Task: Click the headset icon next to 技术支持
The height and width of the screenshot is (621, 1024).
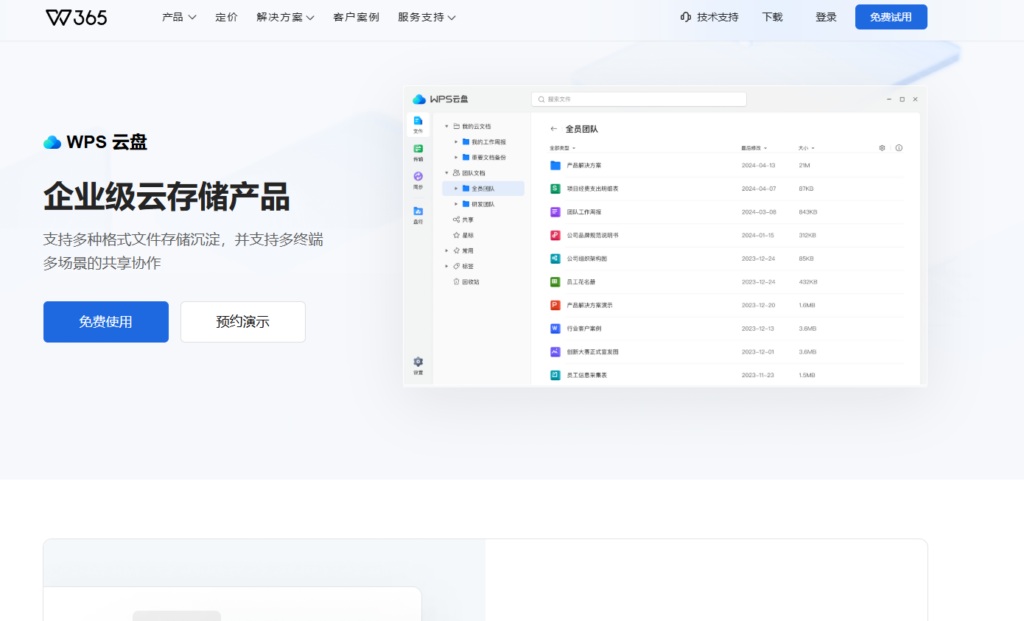Action: click(x=684, y=16)
